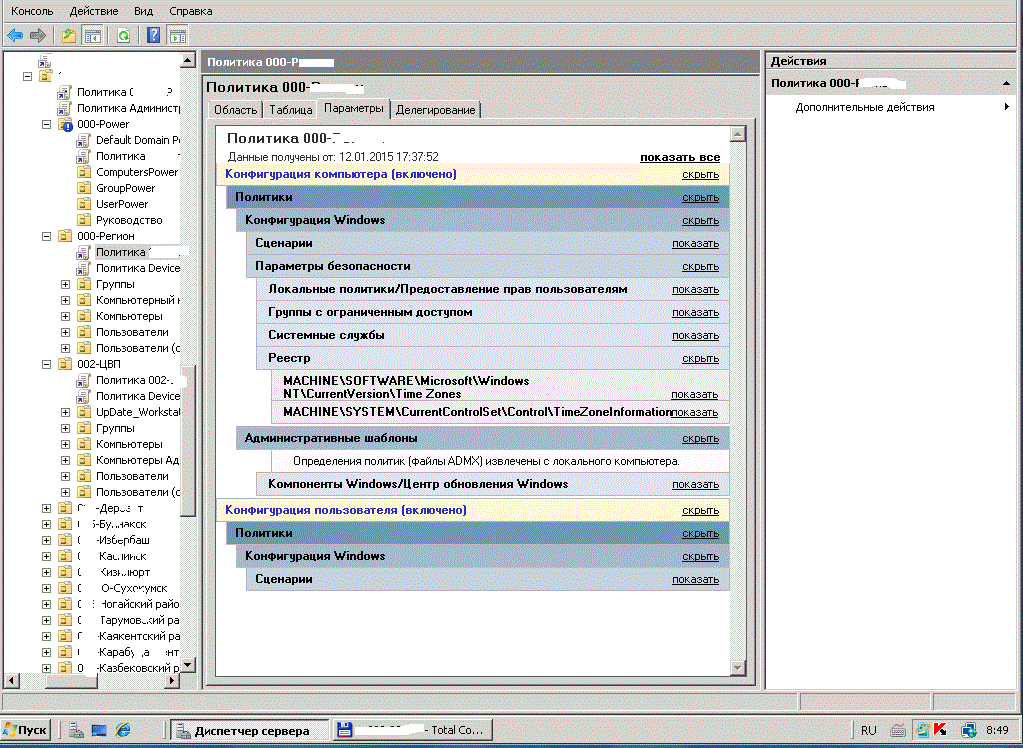Hide the Конфигурация пользователя section

pos(701,510)
